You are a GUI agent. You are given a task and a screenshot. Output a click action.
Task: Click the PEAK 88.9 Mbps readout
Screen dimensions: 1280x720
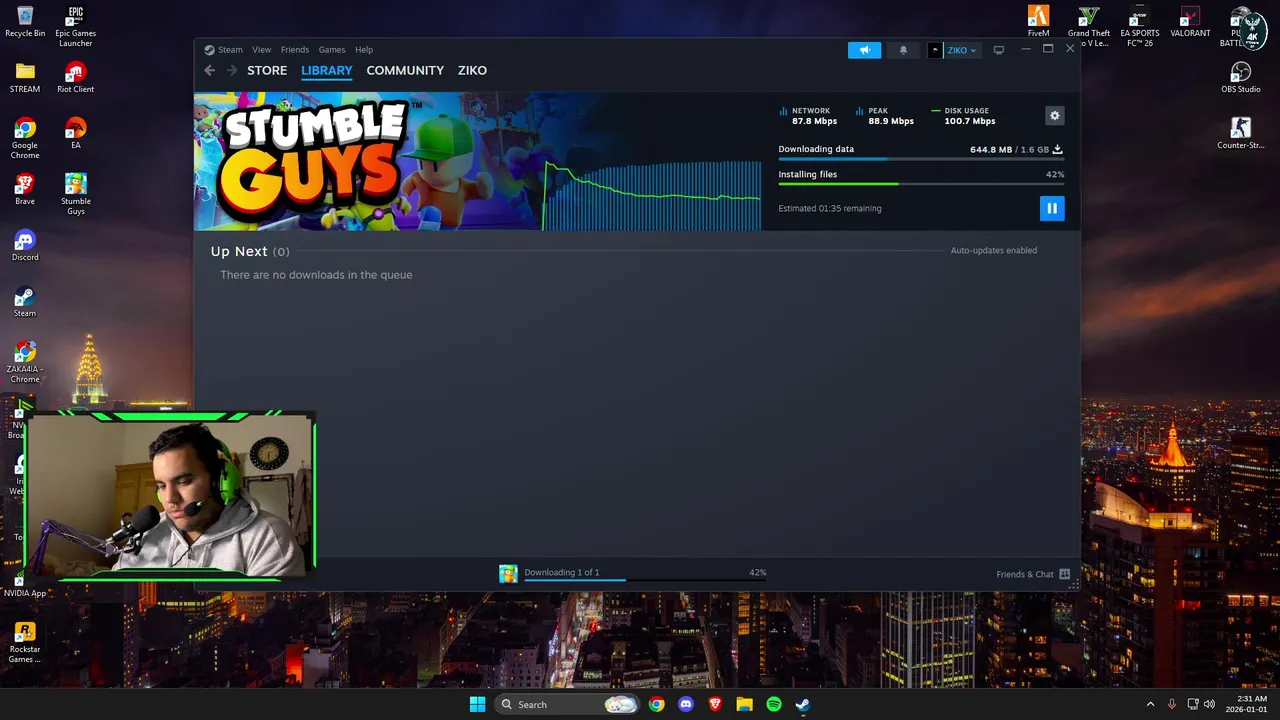click(885, 116)
